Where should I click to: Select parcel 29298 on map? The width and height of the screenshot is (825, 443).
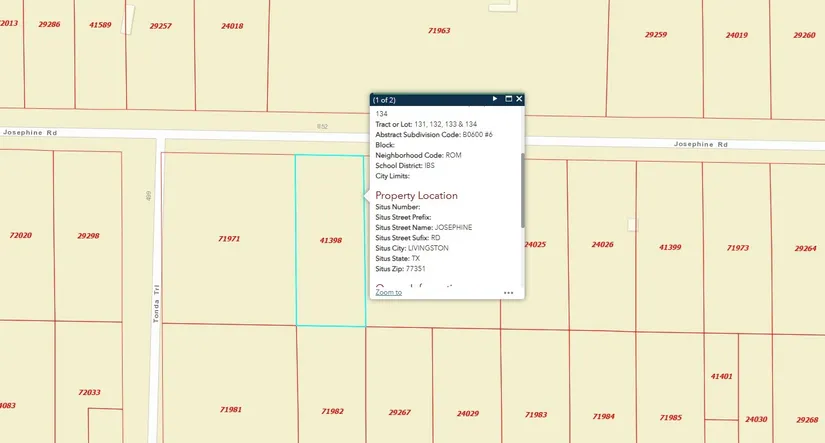point(88,236)
